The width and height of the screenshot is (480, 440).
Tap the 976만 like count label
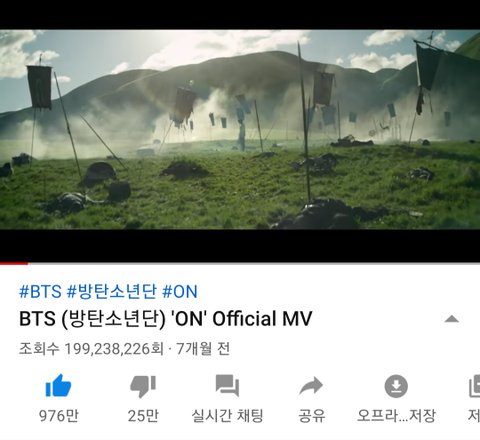click(59, 416)
